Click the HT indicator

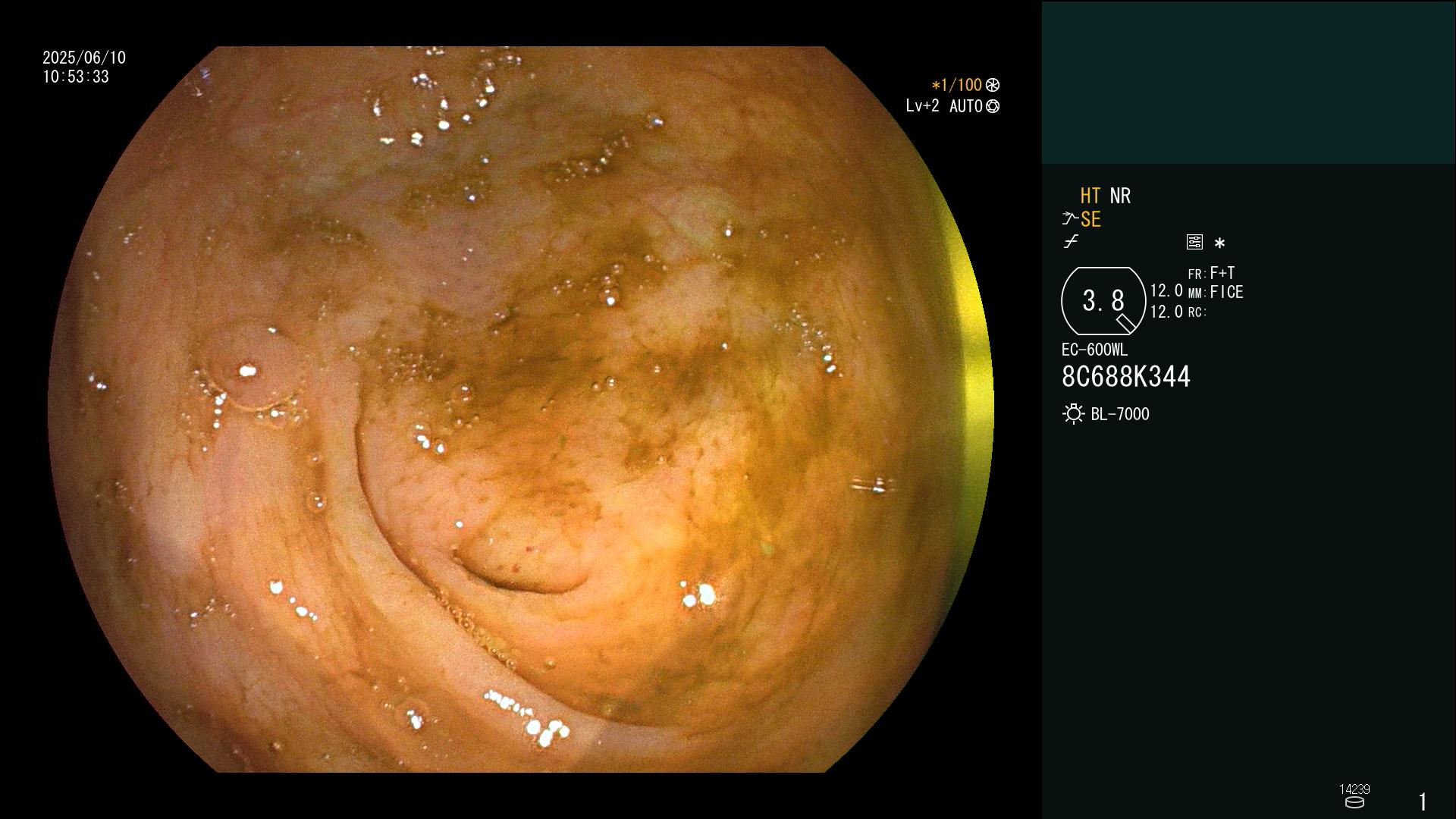click(x=1090, y=196)
